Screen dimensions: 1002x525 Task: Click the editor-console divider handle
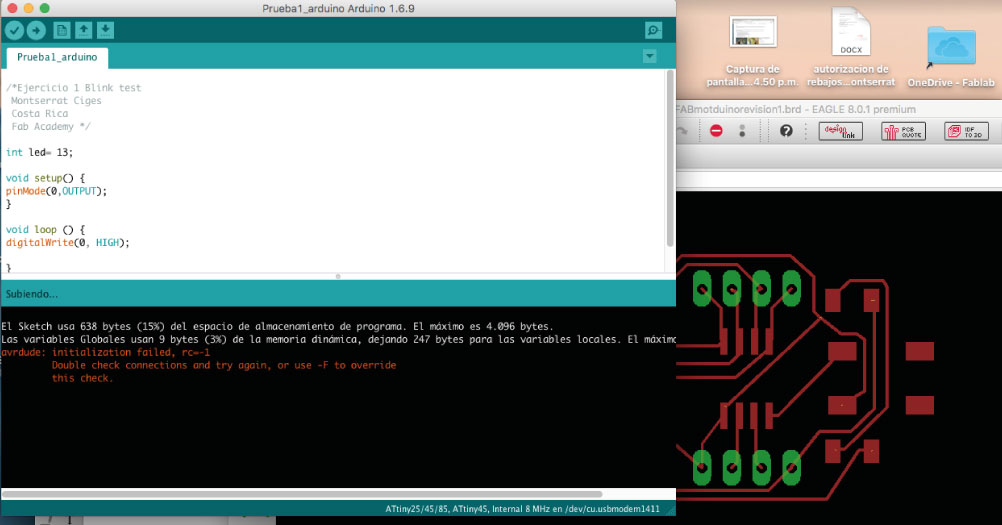pyautogui.click(x=338, y=277)
